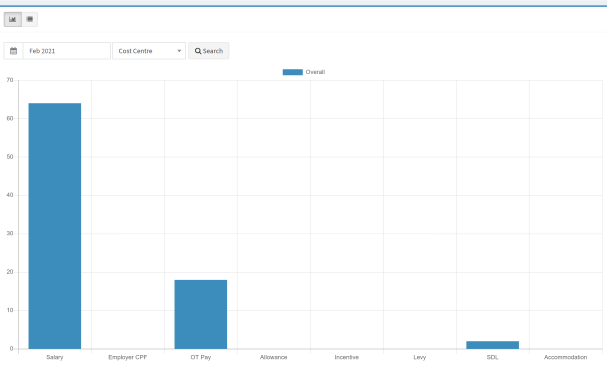The image size is (607, 369).
Task: Click the 30 y-axis value
Action: pyautogui.click(x=10, y=233)
